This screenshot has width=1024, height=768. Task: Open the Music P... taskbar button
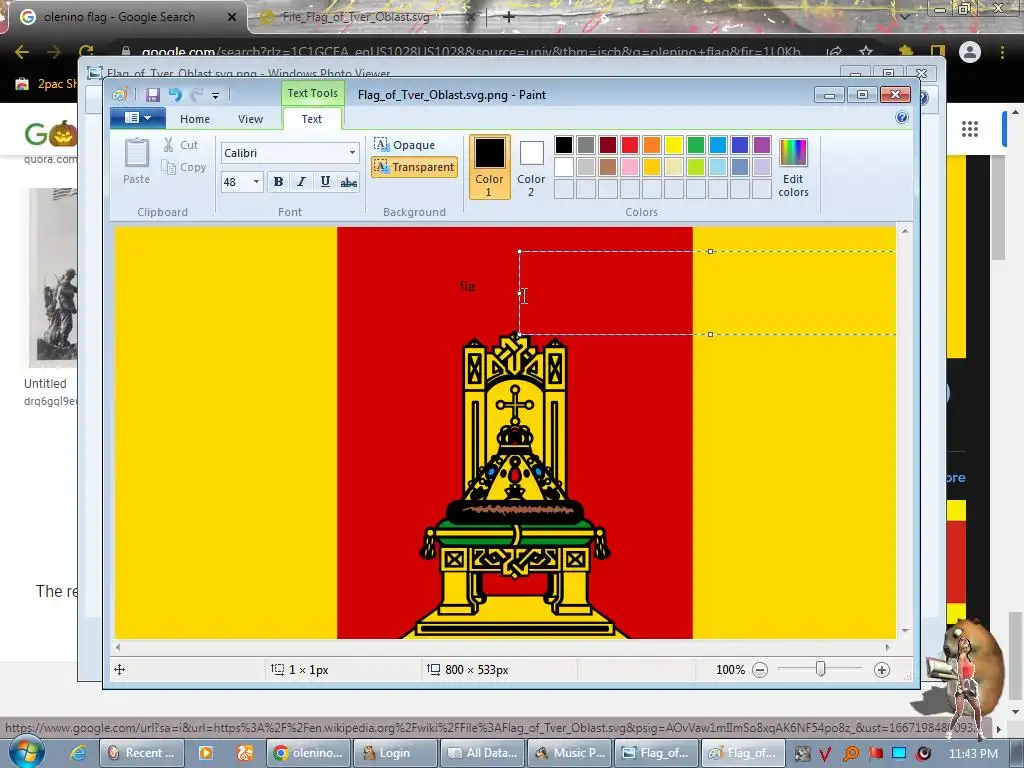click(x=569, y=753)
